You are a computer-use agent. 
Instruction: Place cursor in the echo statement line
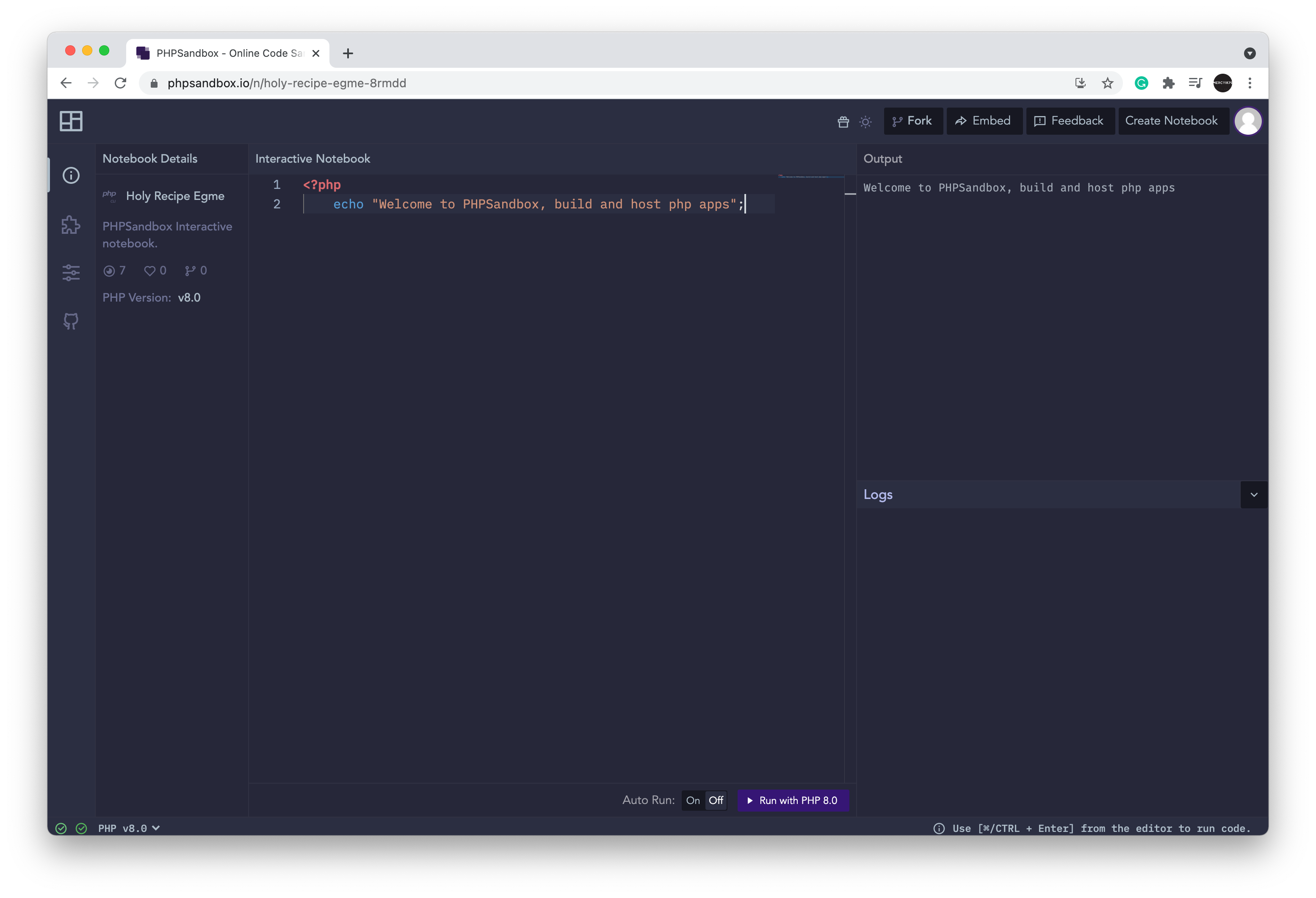(x=538, y=204)
